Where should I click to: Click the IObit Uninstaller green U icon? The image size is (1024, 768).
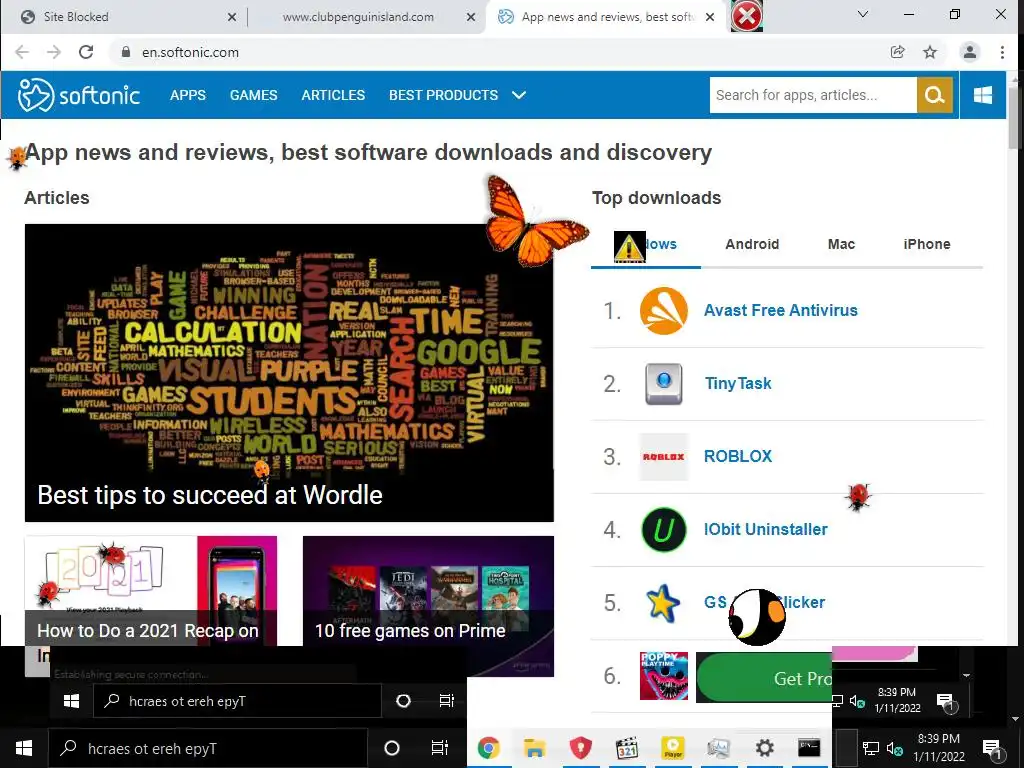664,530
